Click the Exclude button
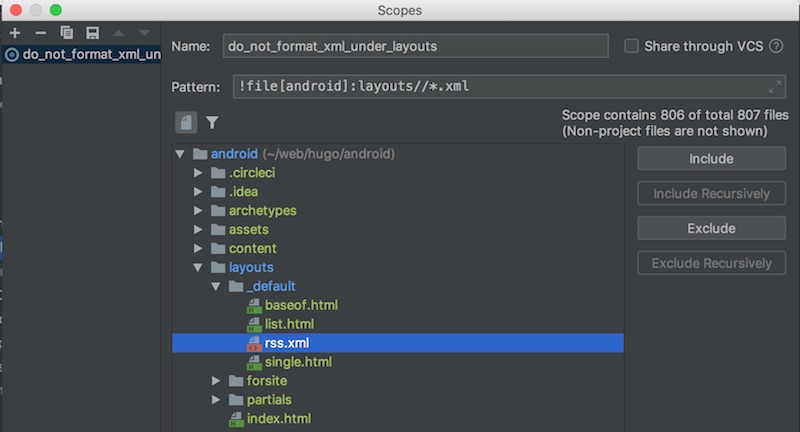The width and height of the screenshot is (800, 432). coord(711,229)
